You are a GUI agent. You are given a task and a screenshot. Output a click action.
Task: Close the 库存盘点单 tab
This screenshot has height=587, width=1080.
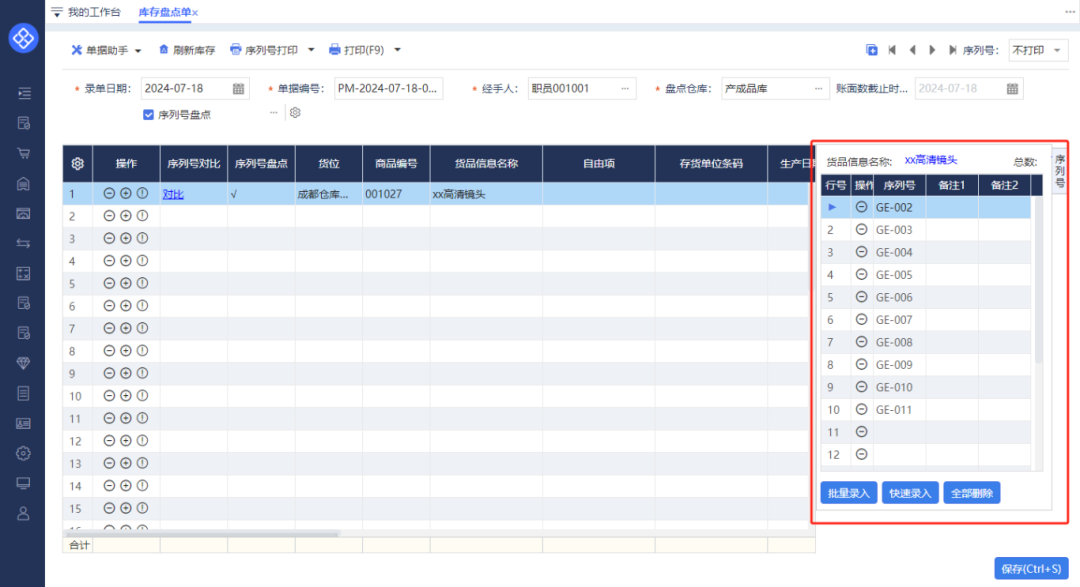pos(195,12)
